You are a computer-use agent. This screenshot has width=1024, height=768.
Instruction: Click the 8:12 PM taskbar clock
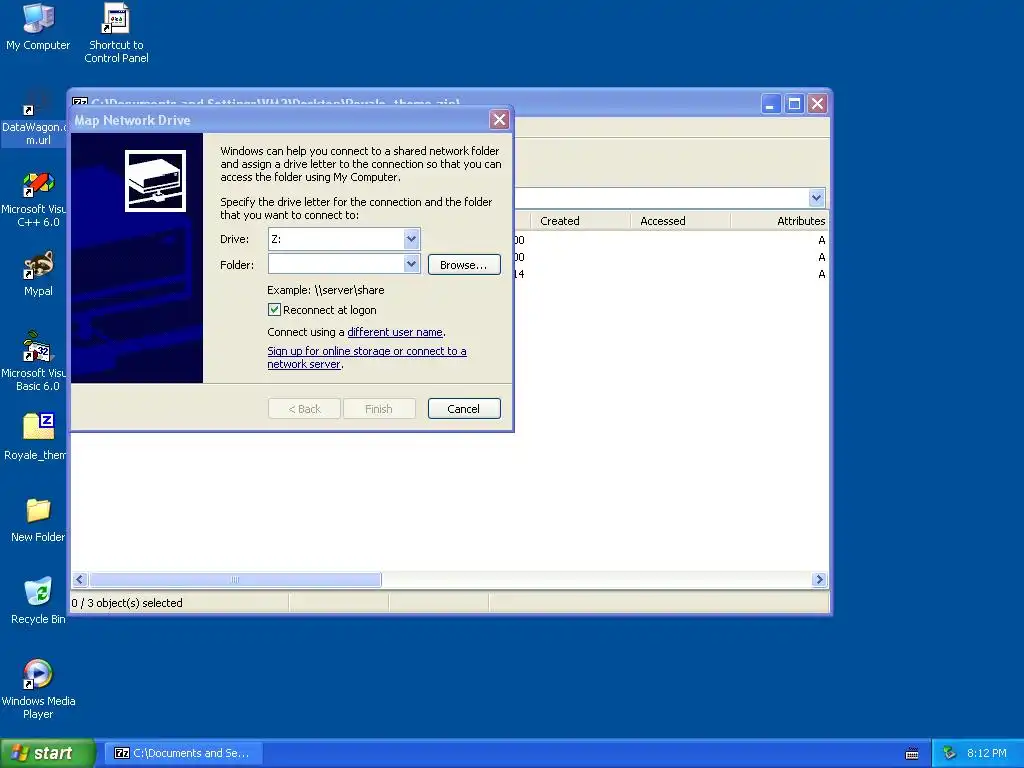click(986, 753)
